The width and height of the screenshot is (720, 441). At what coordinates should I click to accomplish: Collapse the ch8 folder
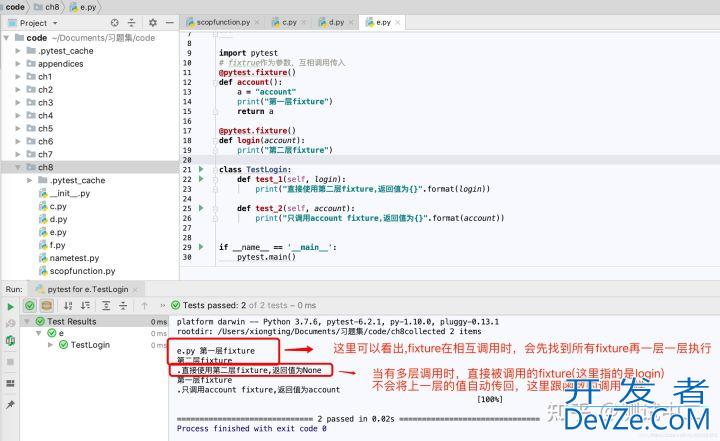18,167
